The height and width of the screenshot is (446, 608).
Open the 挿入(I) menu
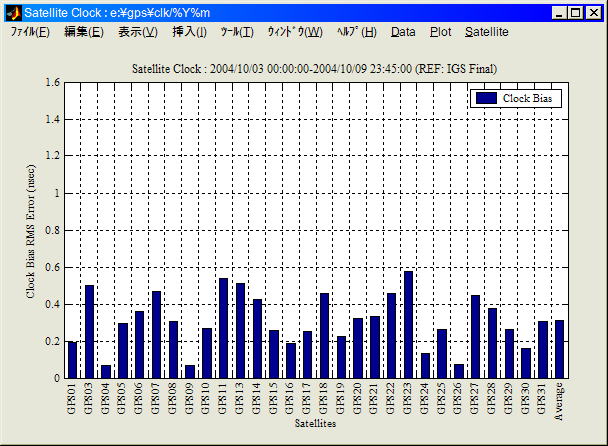coord(190,32)
